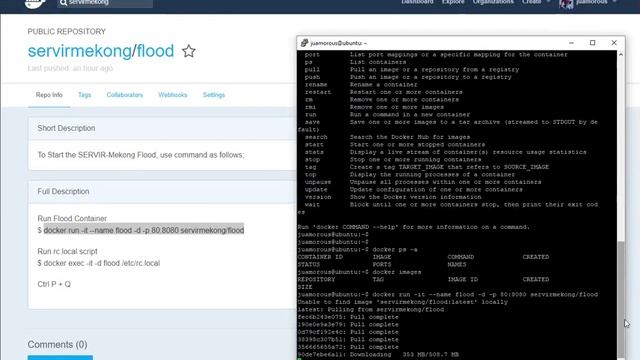
Task: Click the juamorous user avatar
Action: point(566,3)
